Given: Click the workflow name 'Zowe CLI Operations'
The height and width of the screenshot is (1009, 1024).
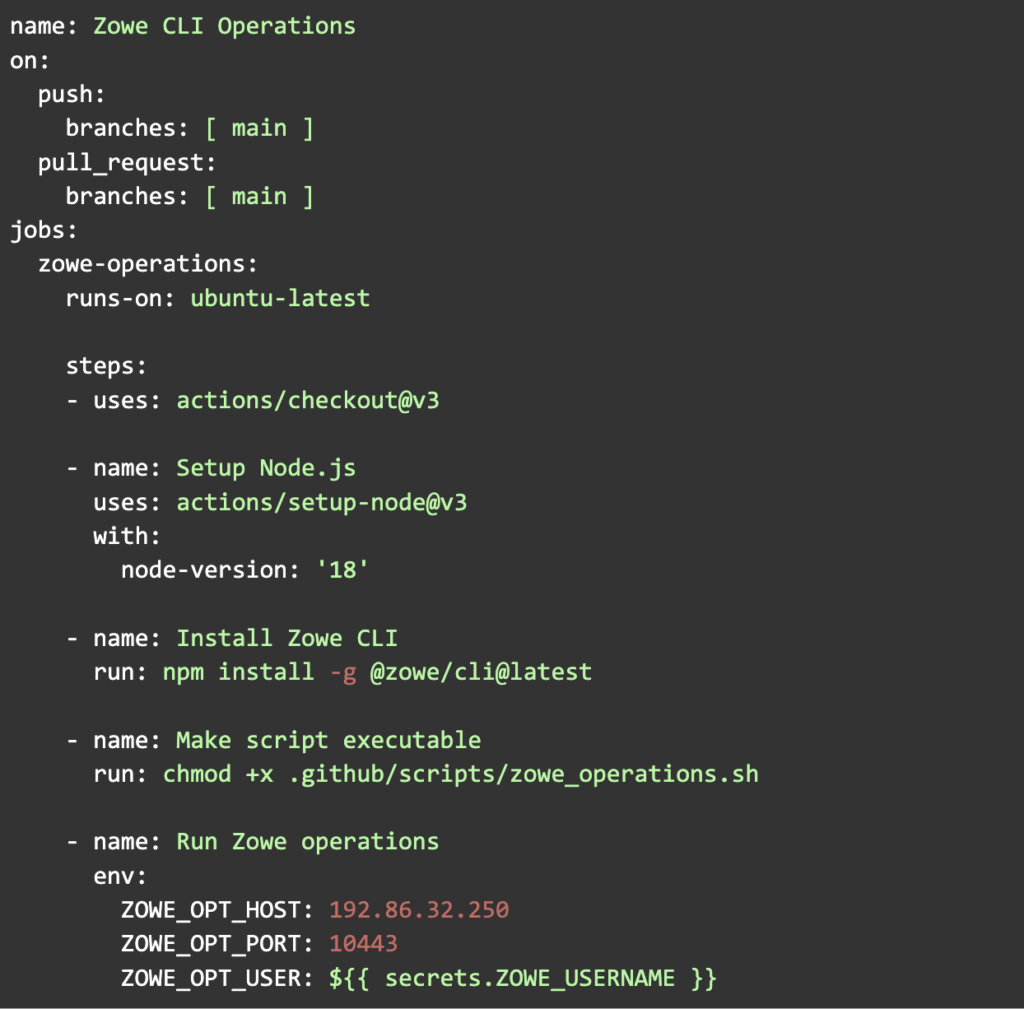Looking at the screenshot, I should [224, 26].
